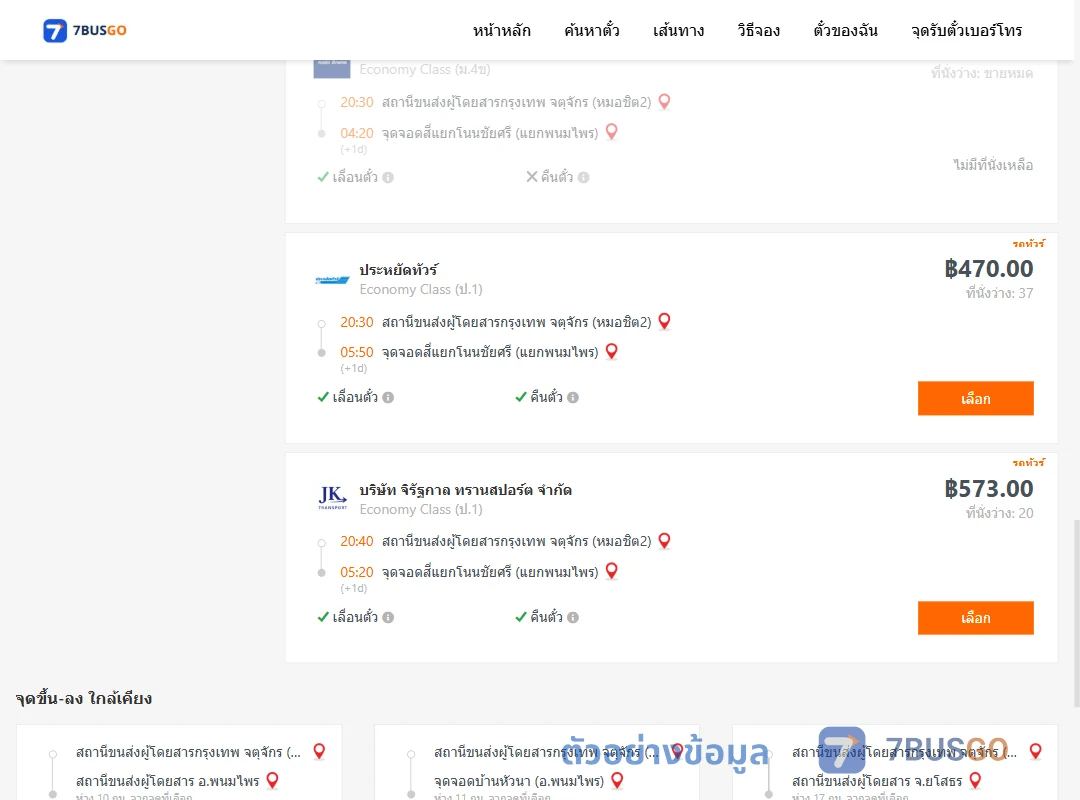The width and height of the screenshot is (1080, 800).
Task: Click the สถานีขนส่งผู้โดยสาร จ.ยโสธร nearby stop
Action: tap(877, 781)
